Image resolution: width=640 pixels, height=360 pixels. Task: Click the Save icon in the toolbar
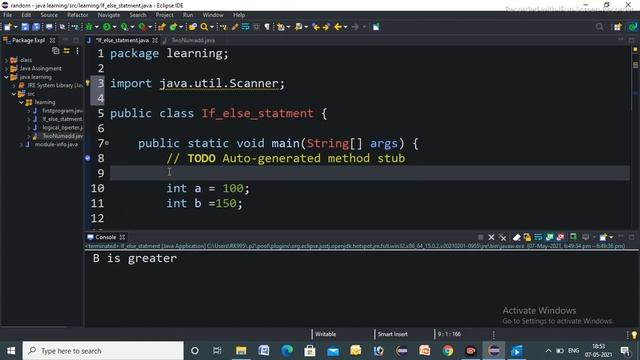point(25,27)
